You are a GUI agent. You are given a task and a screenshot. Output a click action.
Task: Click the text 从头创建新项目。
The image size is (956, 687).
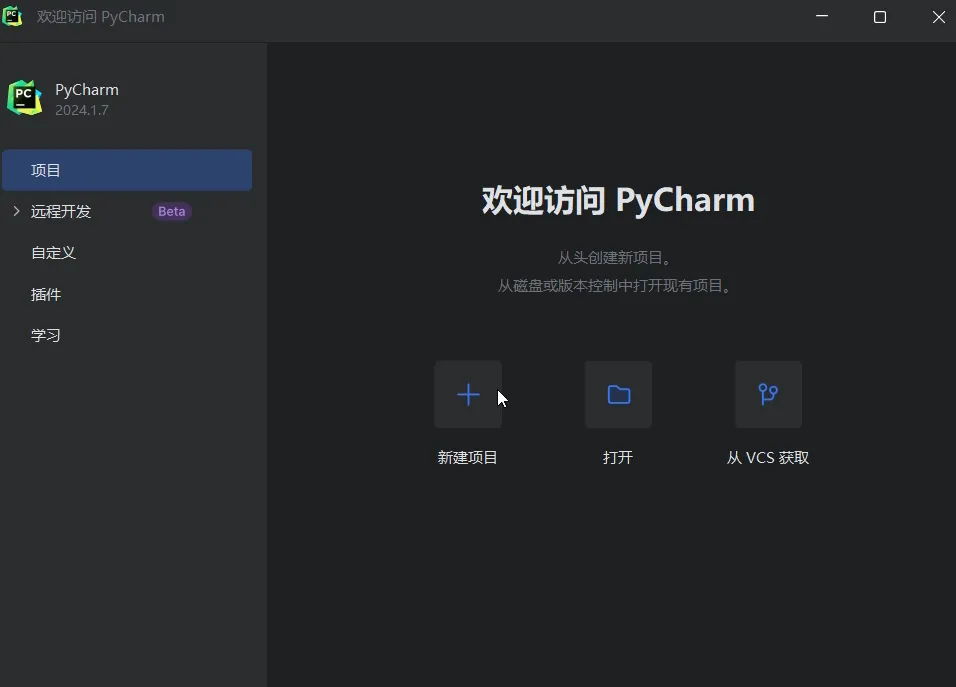click(615, 258)
